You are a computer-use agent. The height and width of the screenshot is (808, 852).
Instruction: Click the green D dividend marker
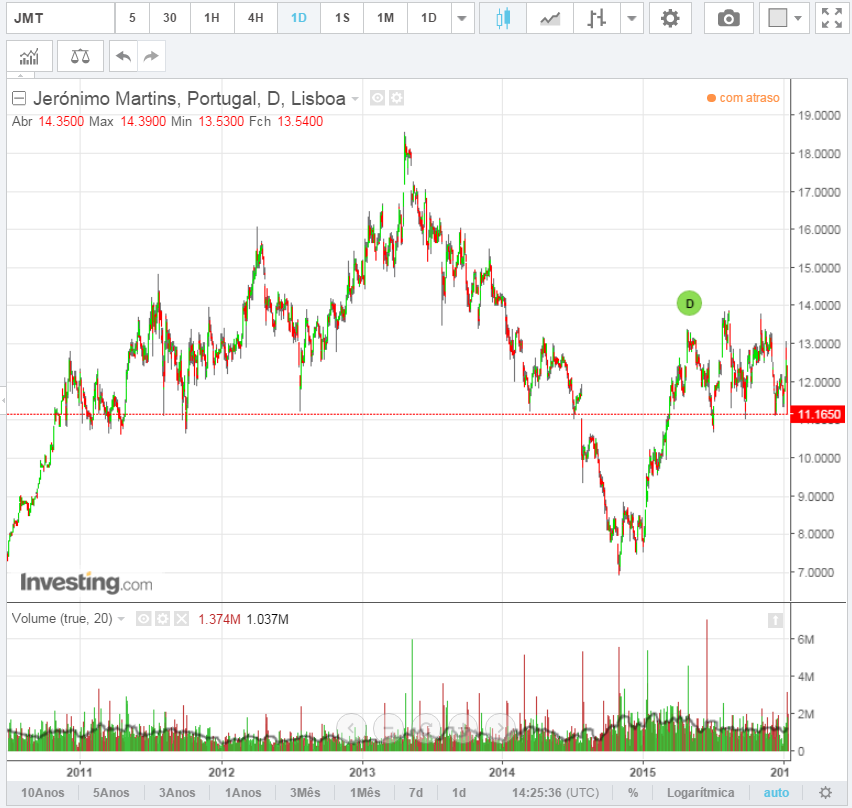coord(689,303)
